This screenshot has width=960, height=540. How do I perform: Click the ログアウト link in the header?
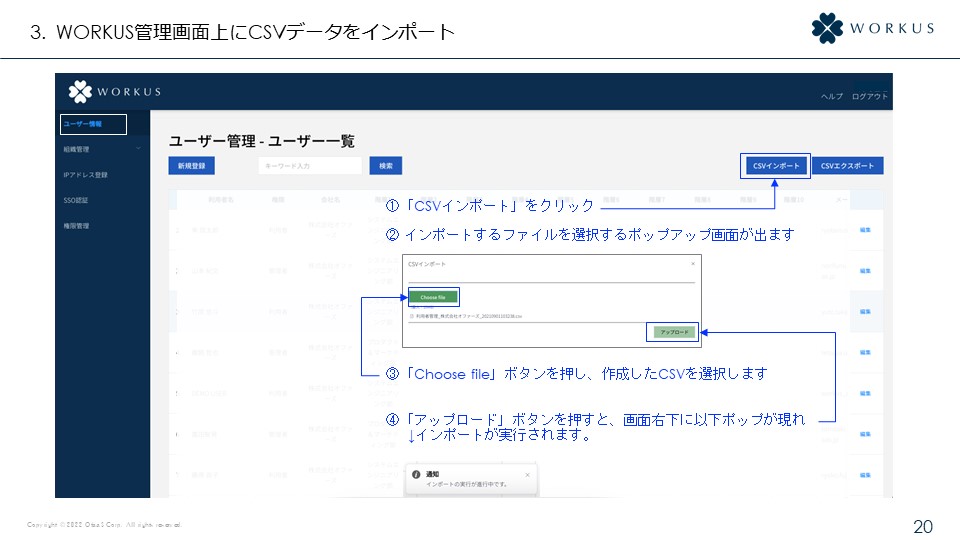(869, 96)
